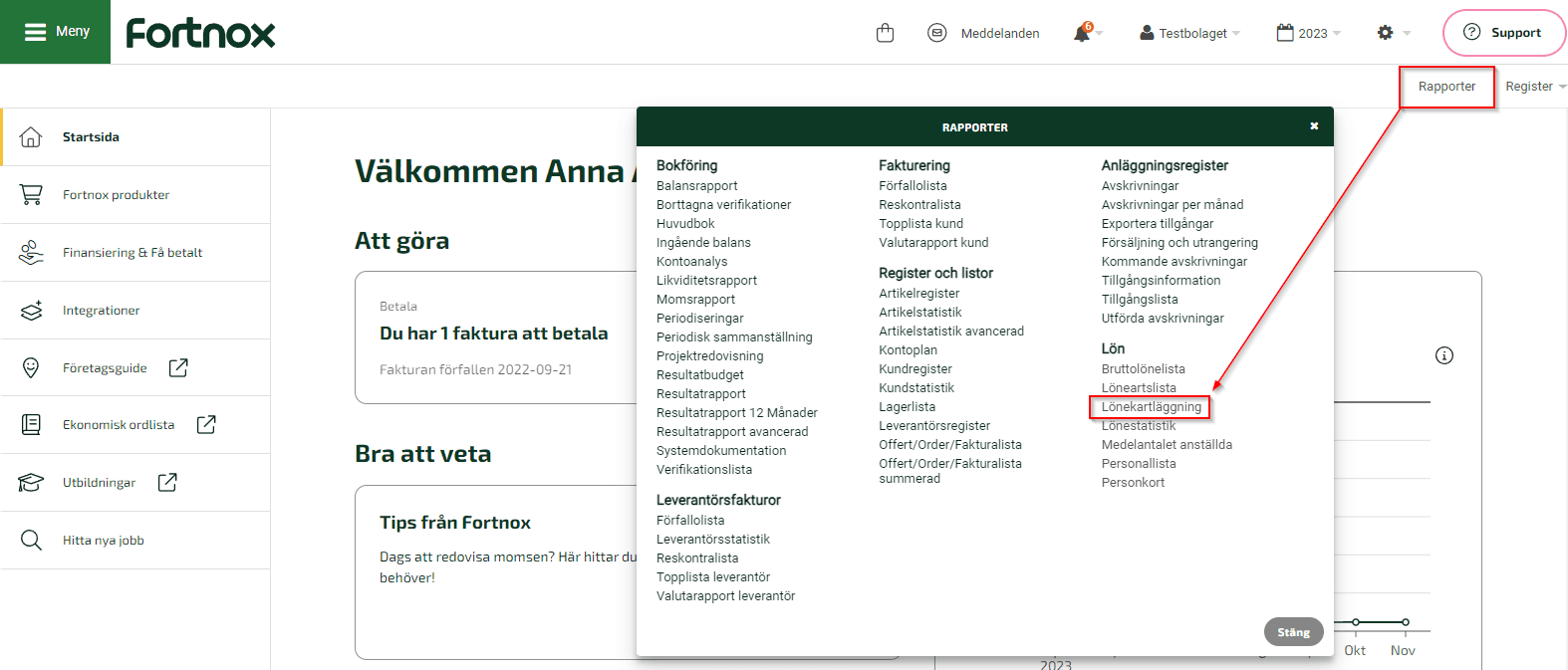
Task: Open Finansiering & Få betalt sidebar item
Action: (135, 252)
